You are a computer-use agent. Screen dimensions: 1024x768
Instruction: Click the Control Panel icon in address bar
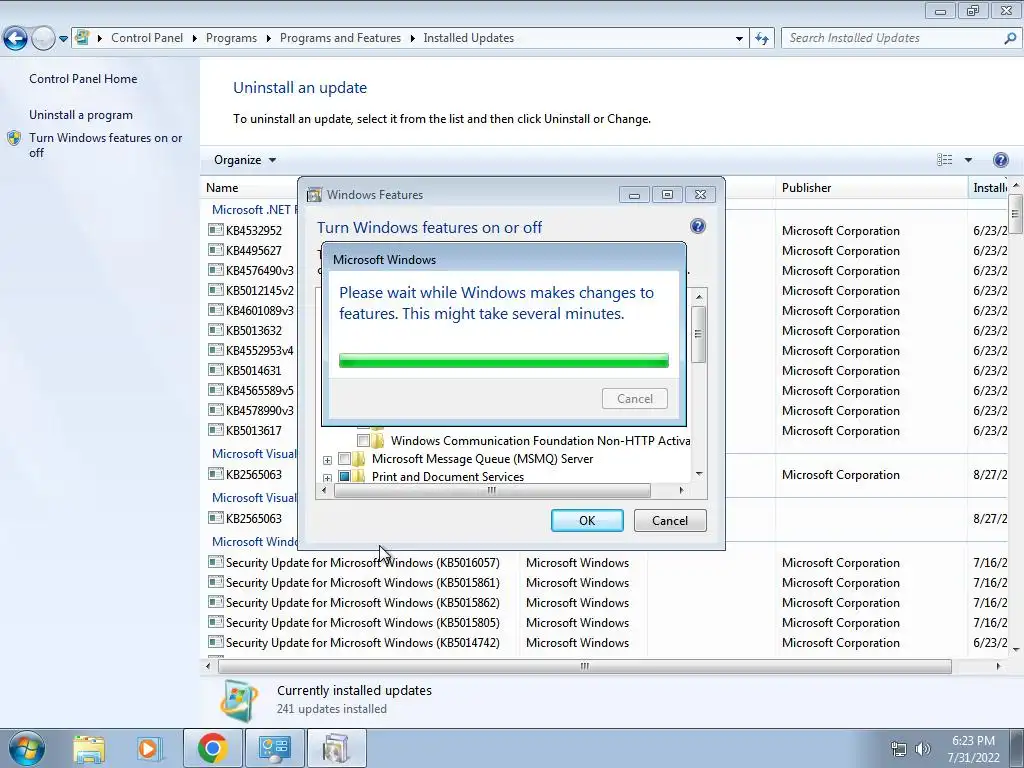pos(82,38)
